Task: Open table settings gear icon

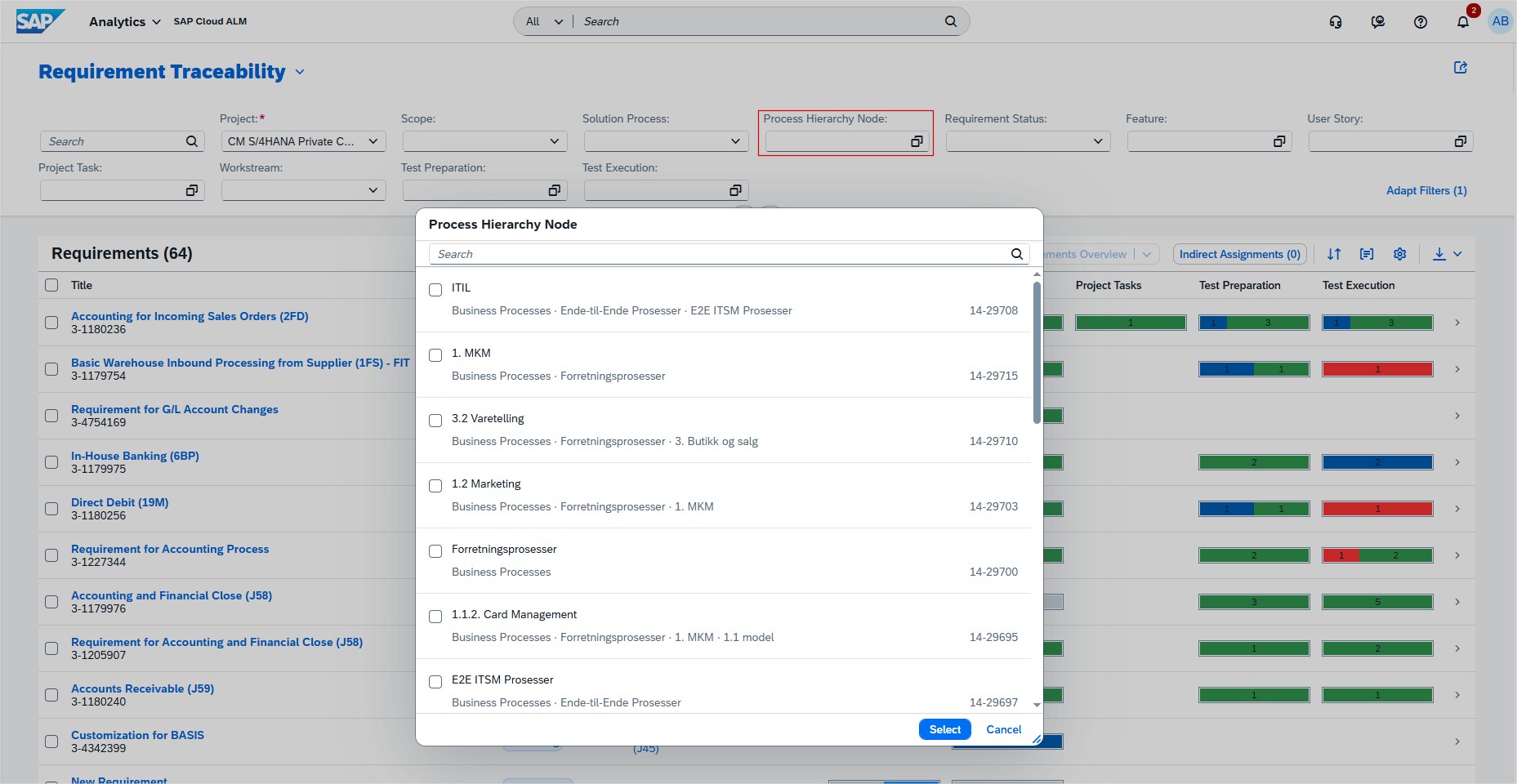Action: [1399, 254]
